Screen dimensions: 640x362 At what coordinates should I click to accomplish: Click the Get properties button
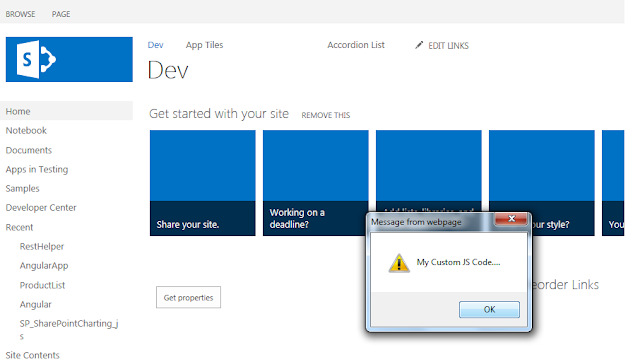[188, 298]
